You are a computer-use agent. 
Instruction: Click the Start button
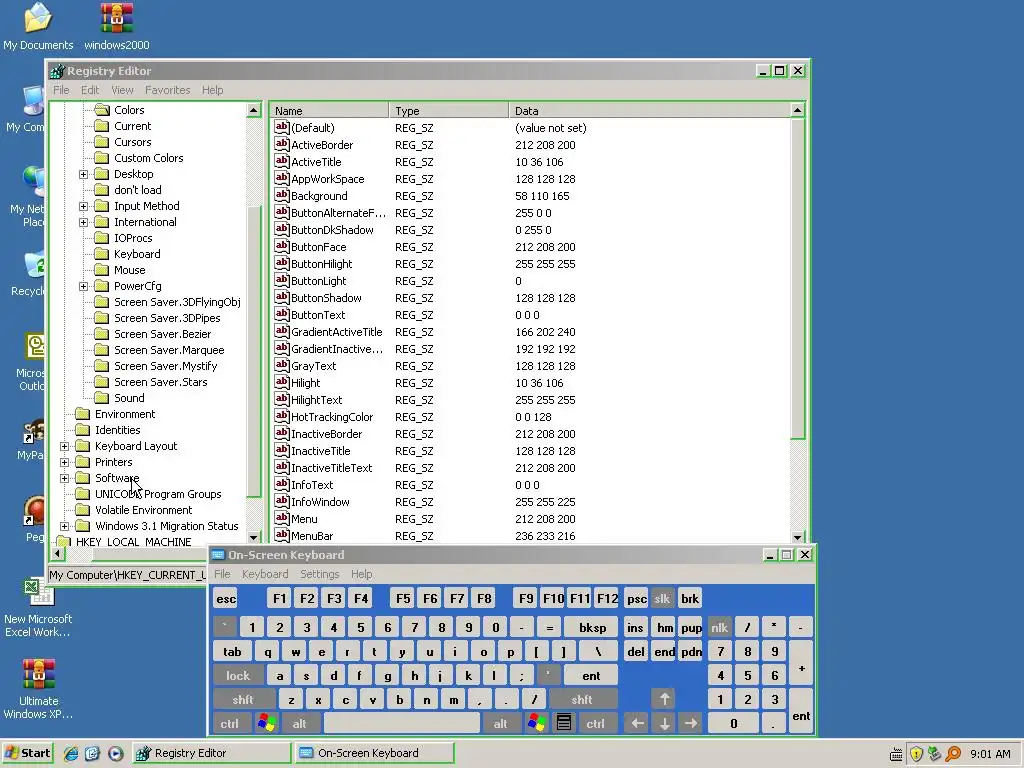(27, 753)
